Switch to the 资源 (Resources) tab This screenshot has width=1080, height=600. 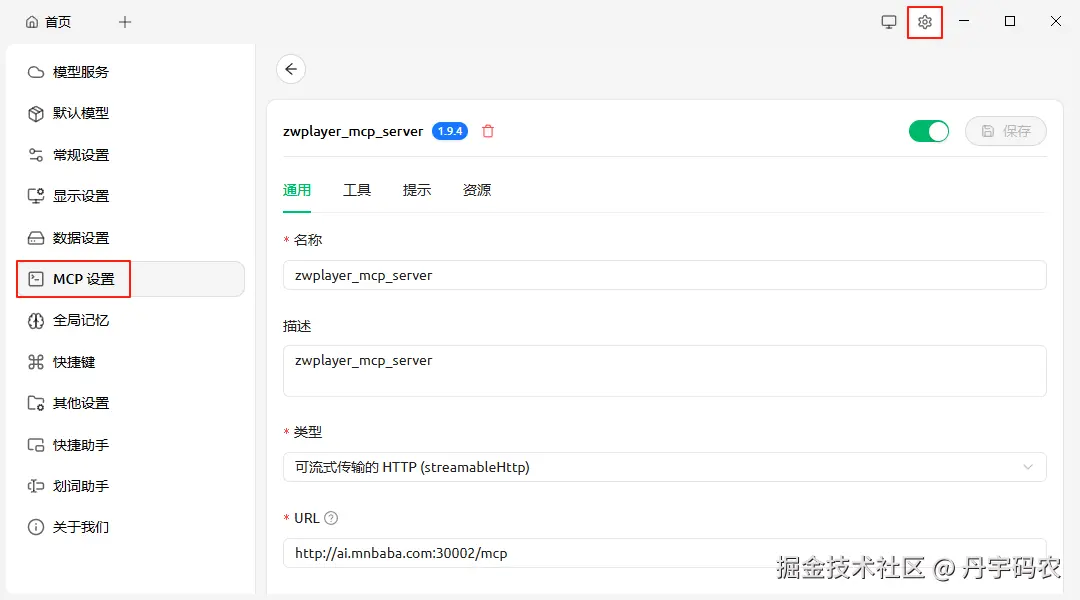pos(477,189)
